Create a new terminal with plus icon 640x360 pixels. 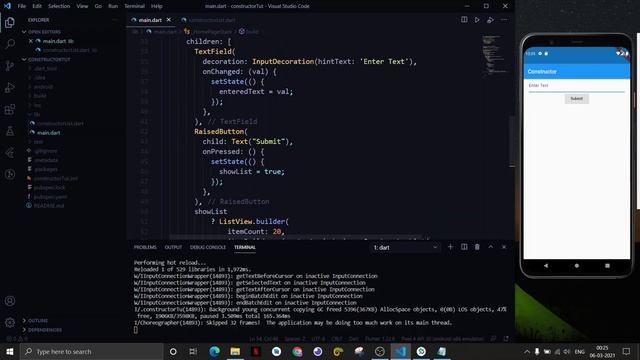click(x=451, y=247)
